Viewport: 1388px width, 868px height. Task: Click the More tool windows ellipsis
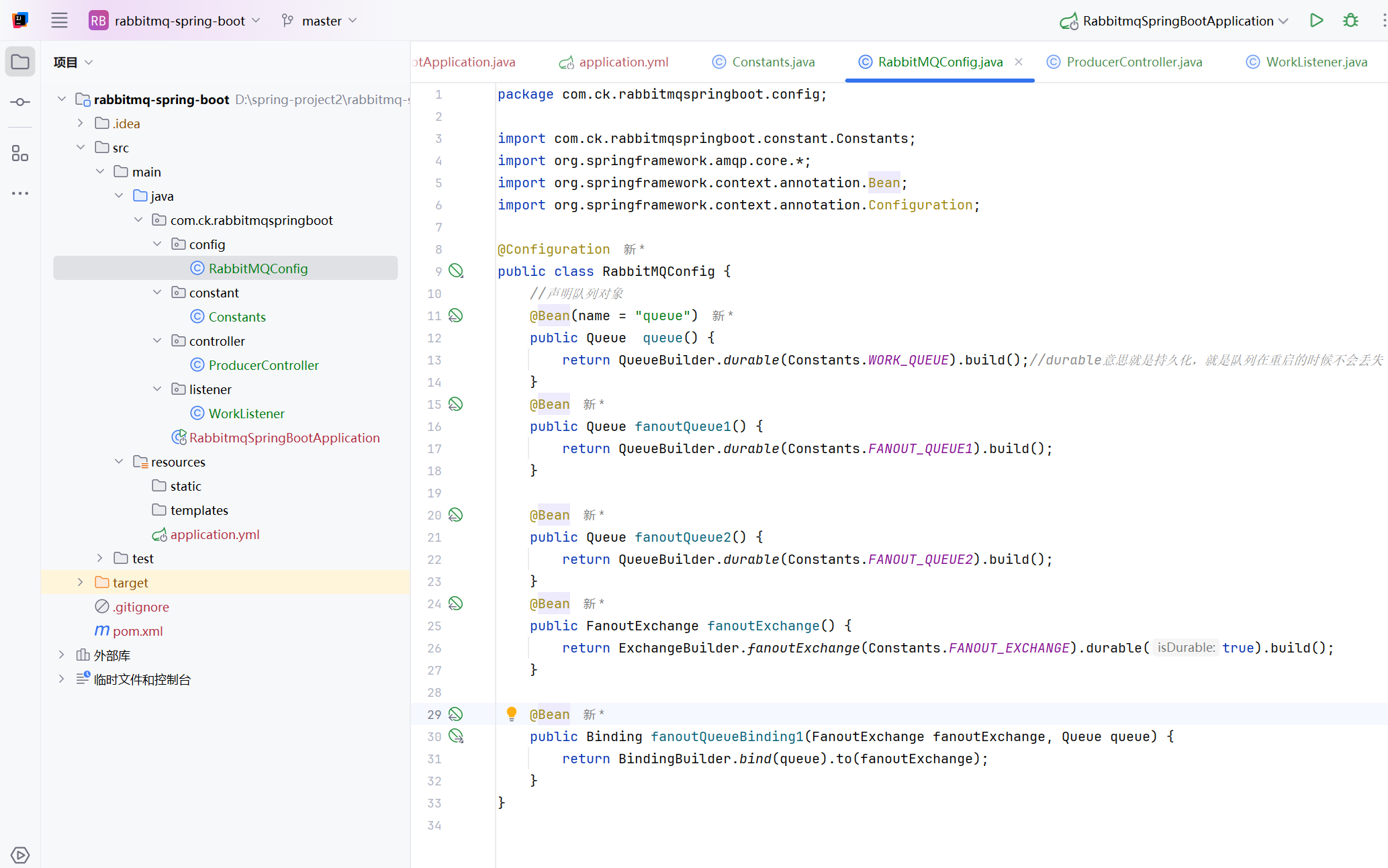click(x=20, y=193)
